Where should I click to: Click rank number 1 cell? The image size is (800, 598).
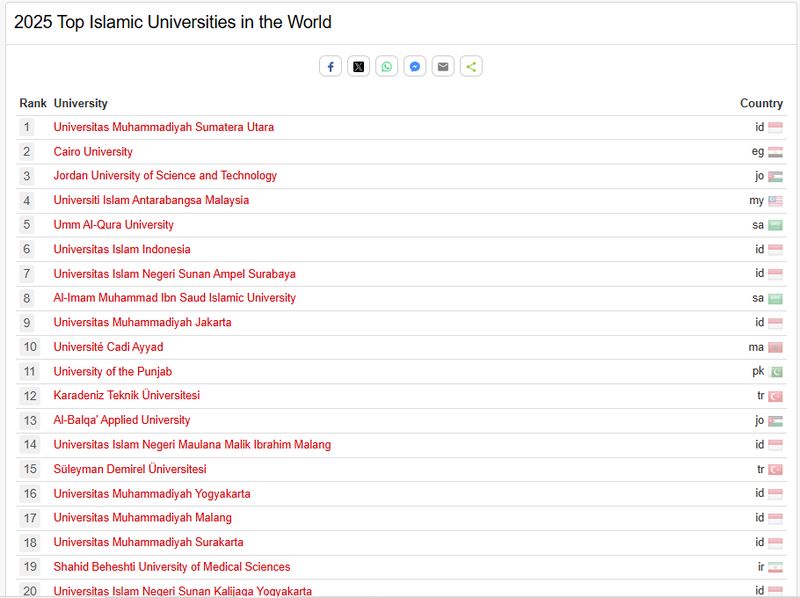27,127
